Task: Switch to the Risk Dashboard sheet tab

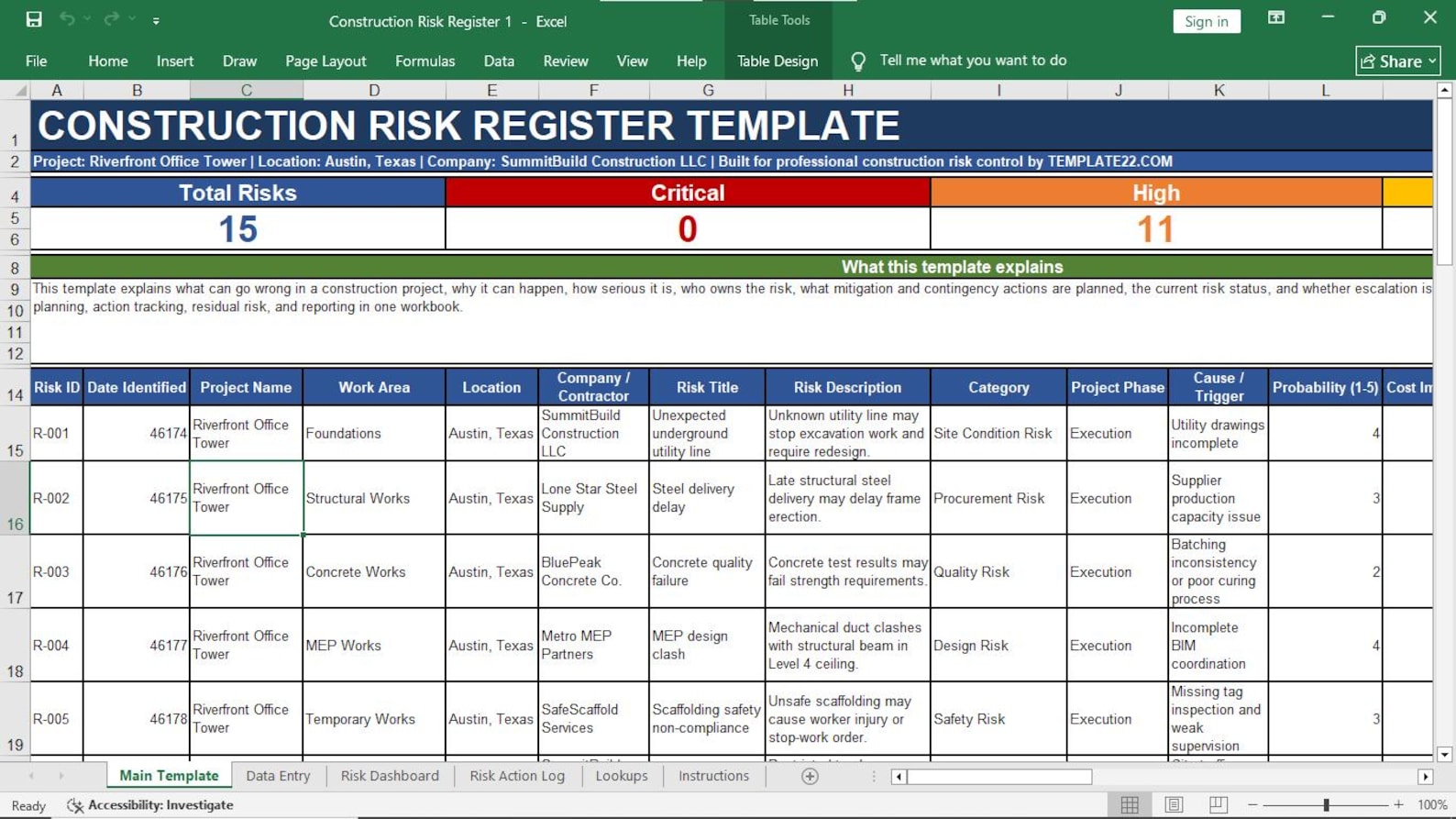Action: (x=390, y=776)
